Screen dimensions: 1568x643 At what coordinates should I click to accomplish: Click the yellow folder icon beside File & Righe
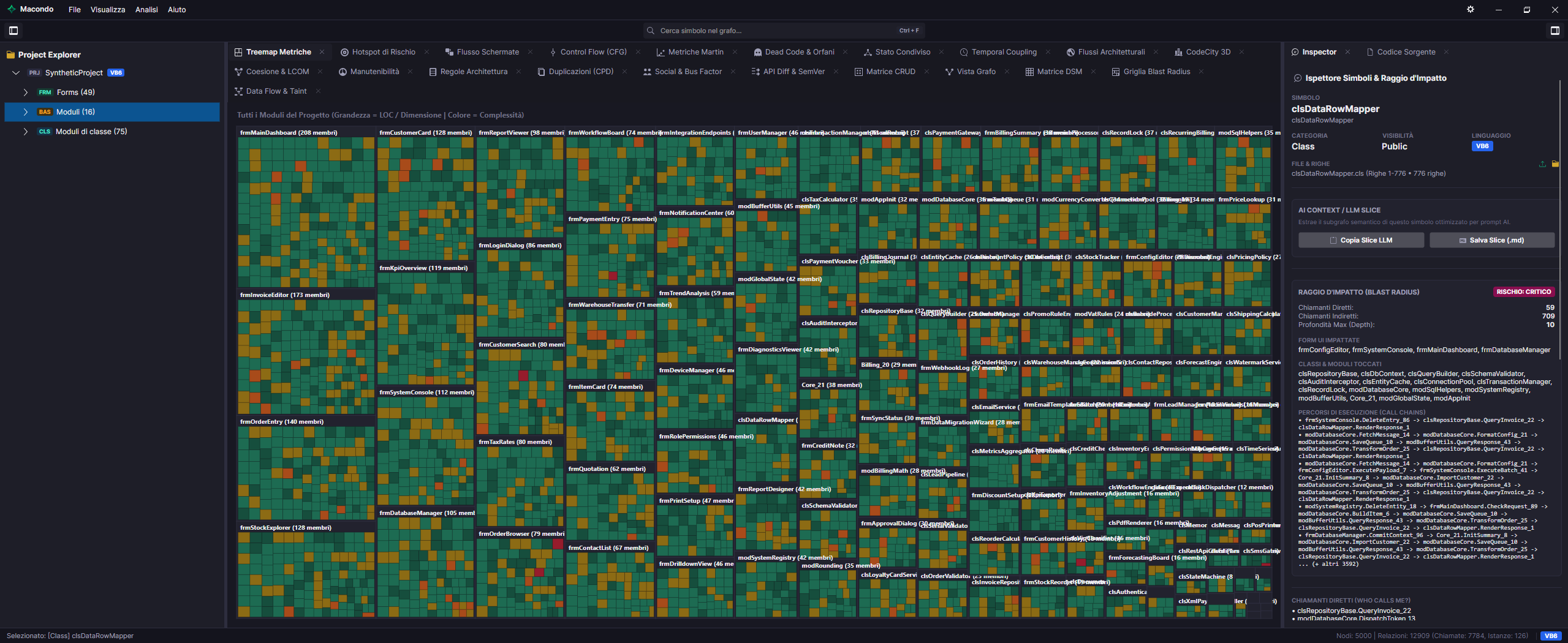(x=1555, y=164)
